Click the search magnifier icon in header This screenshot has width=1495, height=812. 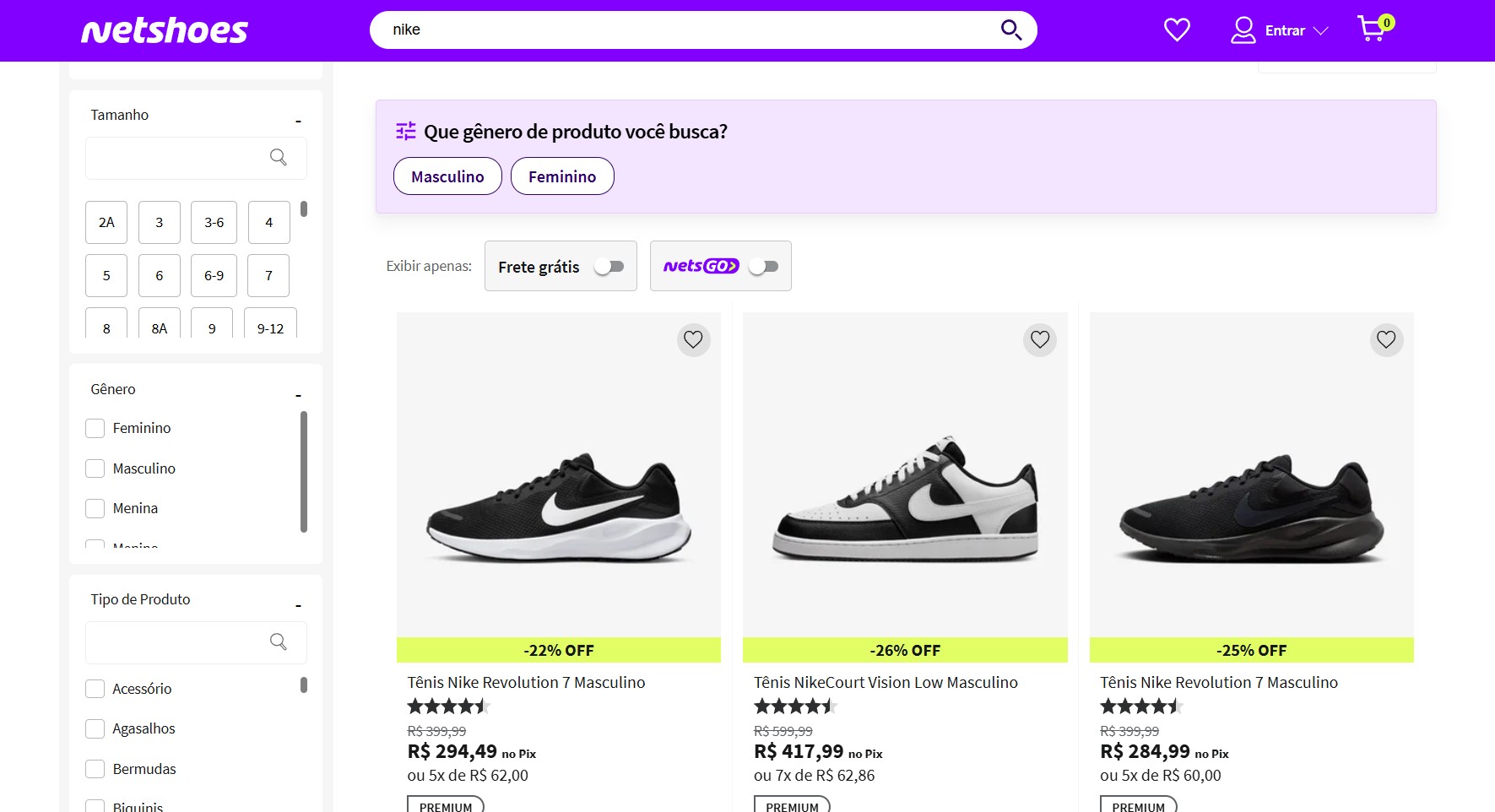coord(1010,30)
